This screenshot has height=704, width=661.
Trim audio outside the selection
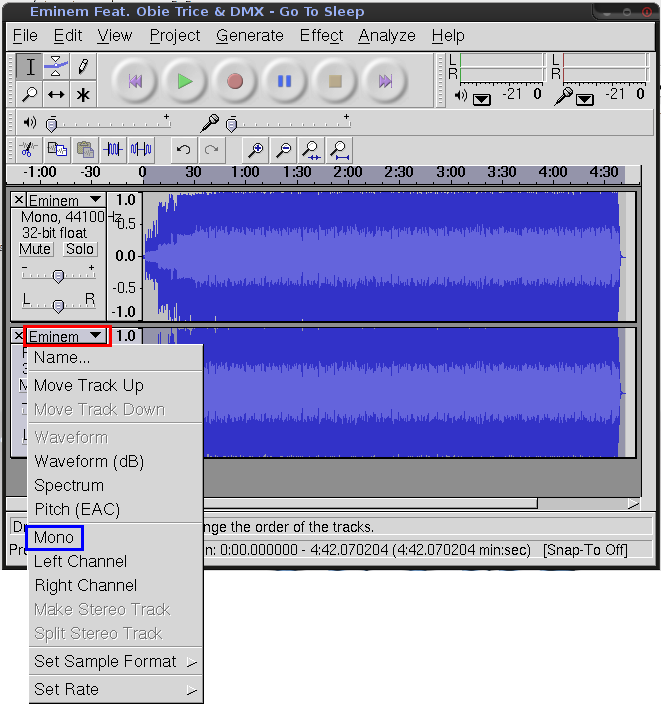(x=113, y=150)
